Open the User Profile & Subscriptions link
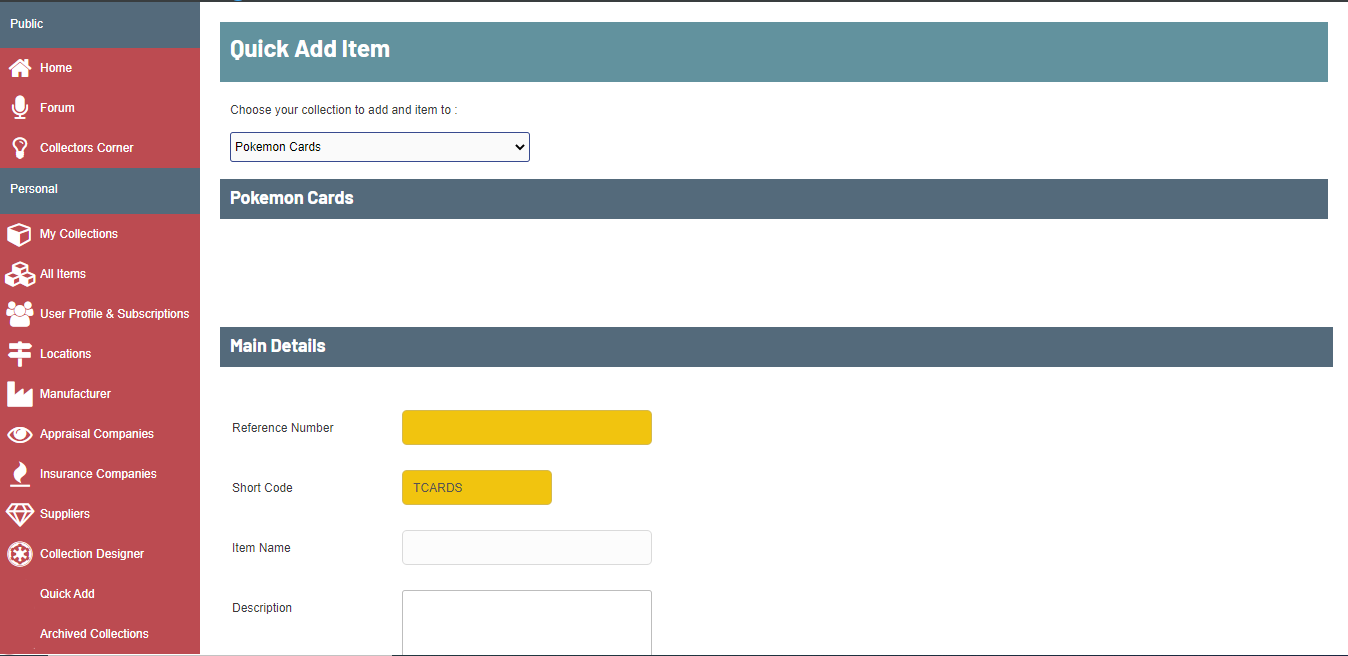Viewport: 1348px width, 656px height. click(114, 314)
